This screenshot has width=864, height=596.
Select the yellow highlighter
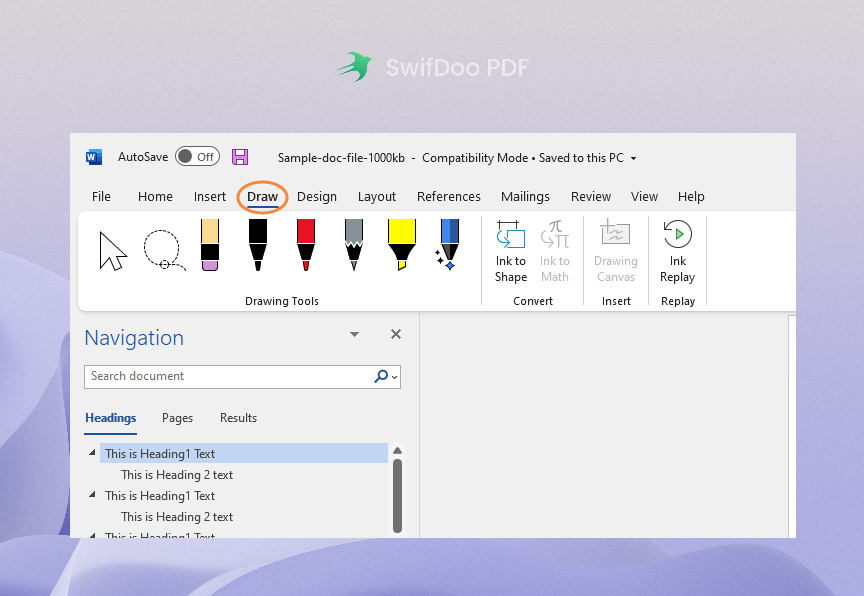tap(402, 245)
